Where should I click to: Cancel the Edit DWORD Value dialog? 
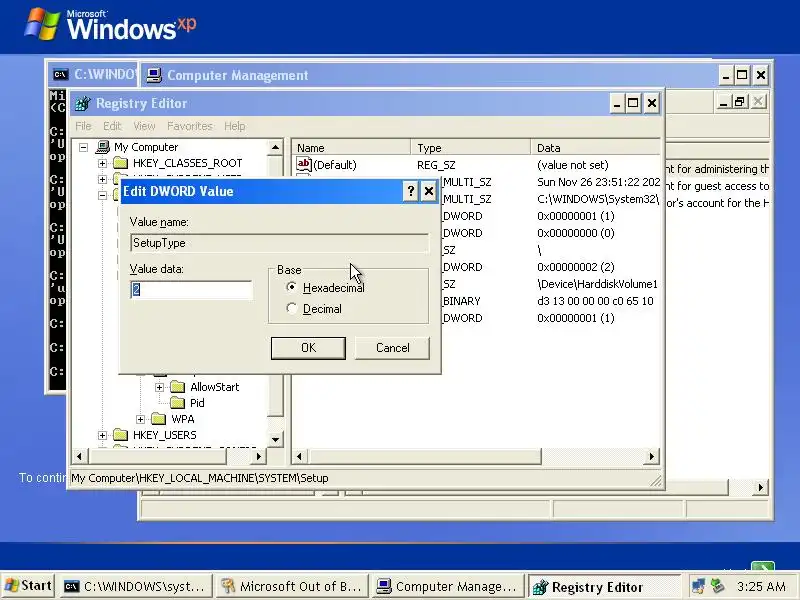point(392,348)
